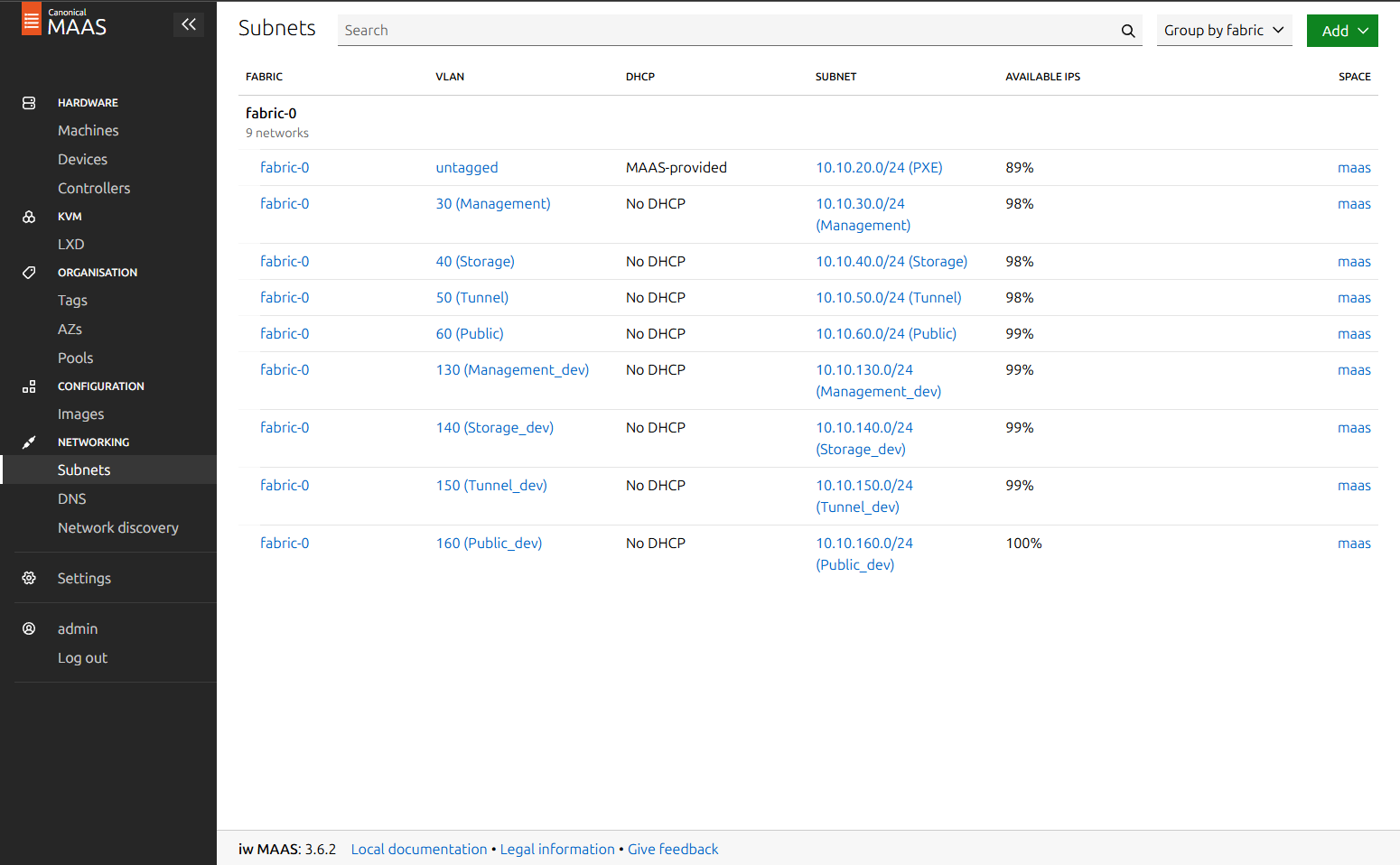Click Log out in the sidebar
Screen dimensions: 1400x865
coord(82,657)
